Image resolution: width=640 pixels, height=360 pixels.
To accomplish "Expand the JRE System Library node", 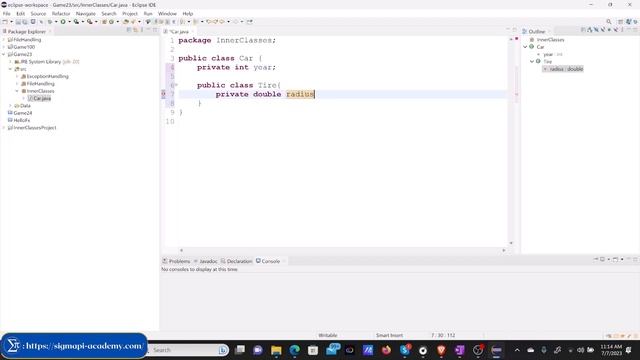I will coord(11,62).
